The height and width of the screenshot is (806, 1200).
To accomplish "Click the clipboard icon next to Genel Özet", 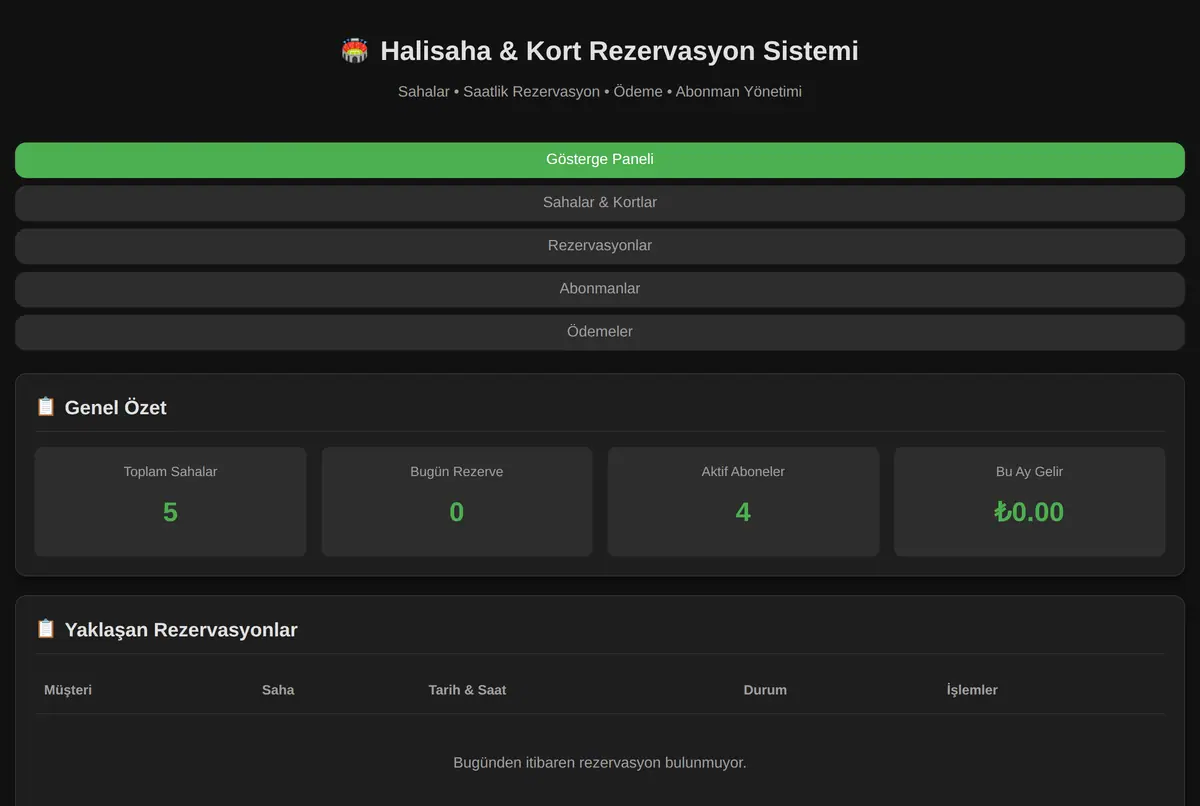I will [x=46, y=407].
